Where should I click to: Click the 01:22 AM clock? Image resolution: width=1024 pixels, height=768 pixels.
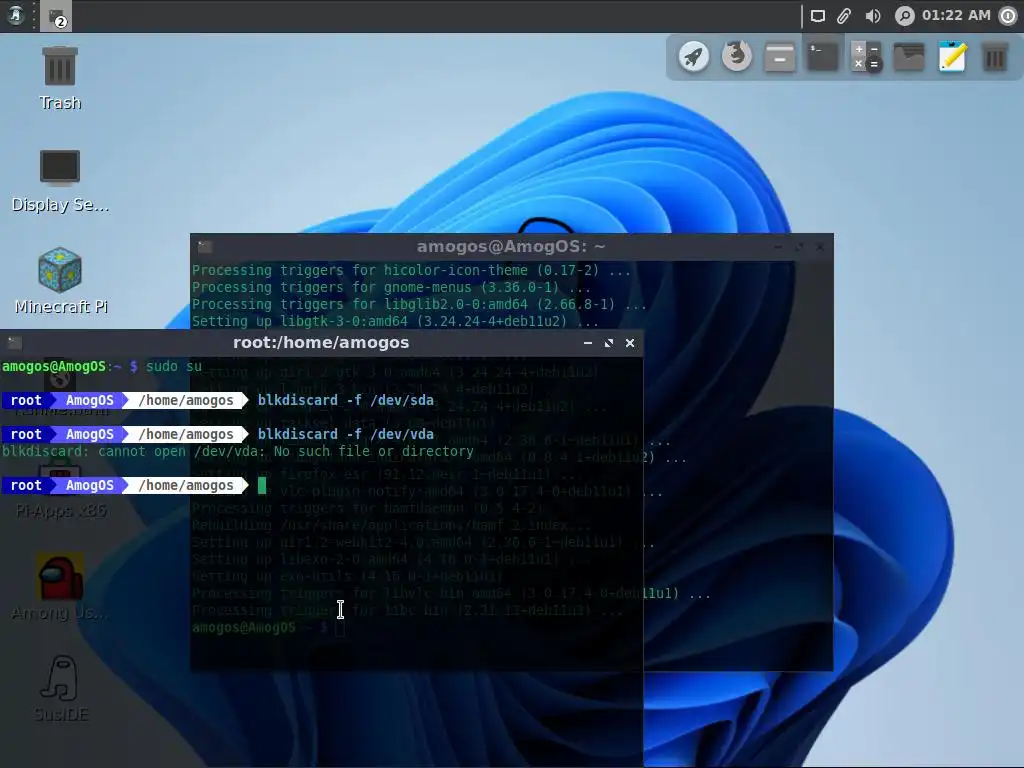point(956,15)
